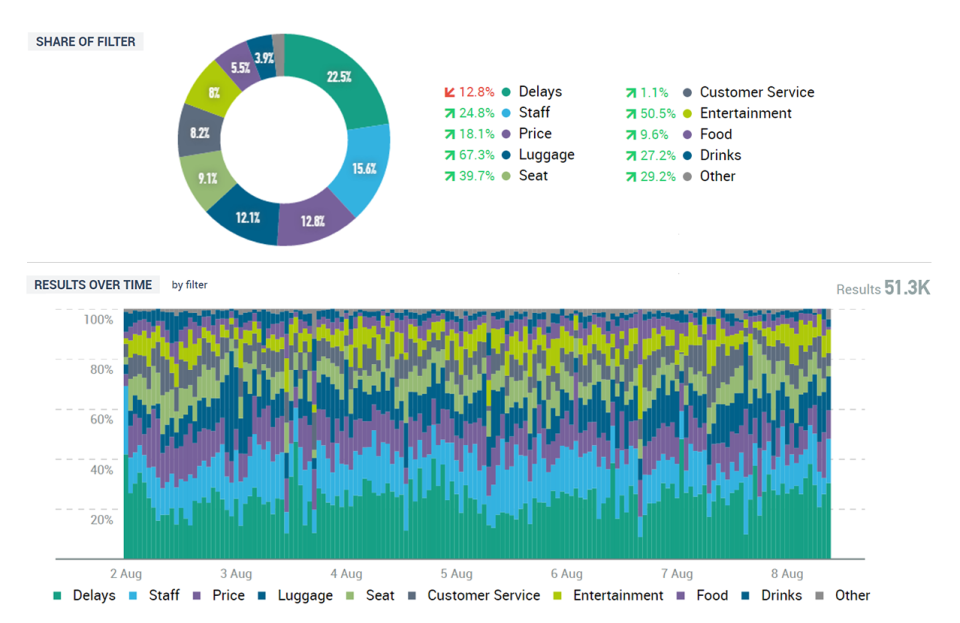
Task: Click the Luggage label in the bottom legend
Action: pos(304,595)
